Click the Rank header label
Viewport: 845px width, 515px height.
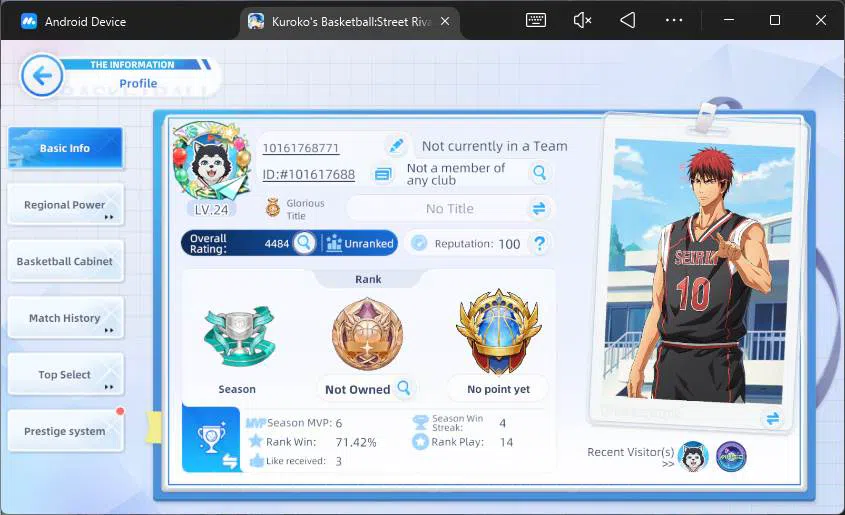368,279
